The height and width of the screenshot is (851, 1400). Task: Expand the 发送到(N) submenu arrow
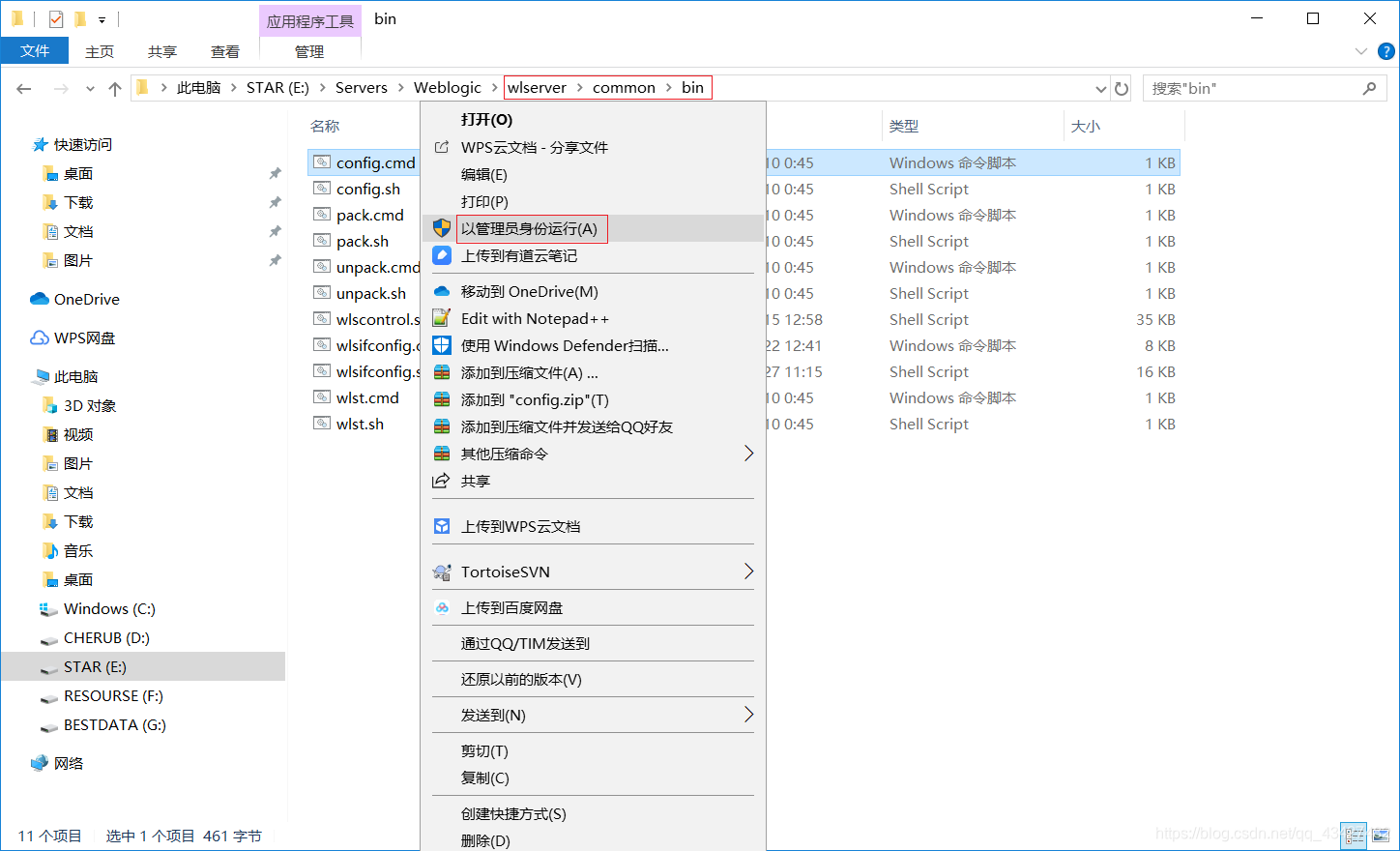pyautogui.click(x=748, y=715)
